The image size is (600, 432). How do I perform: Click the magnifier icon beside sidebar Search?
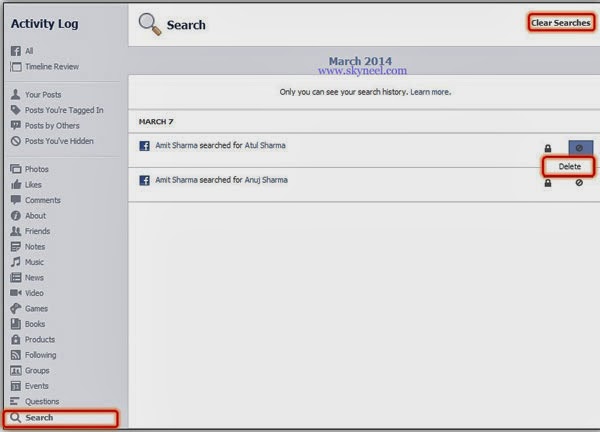(15, 417)
